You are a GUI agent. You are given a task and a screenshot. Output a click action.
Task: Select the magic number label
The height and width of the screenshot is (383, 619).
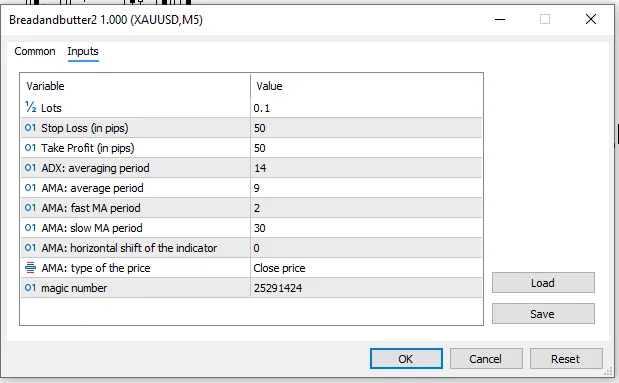coord(74,288)
